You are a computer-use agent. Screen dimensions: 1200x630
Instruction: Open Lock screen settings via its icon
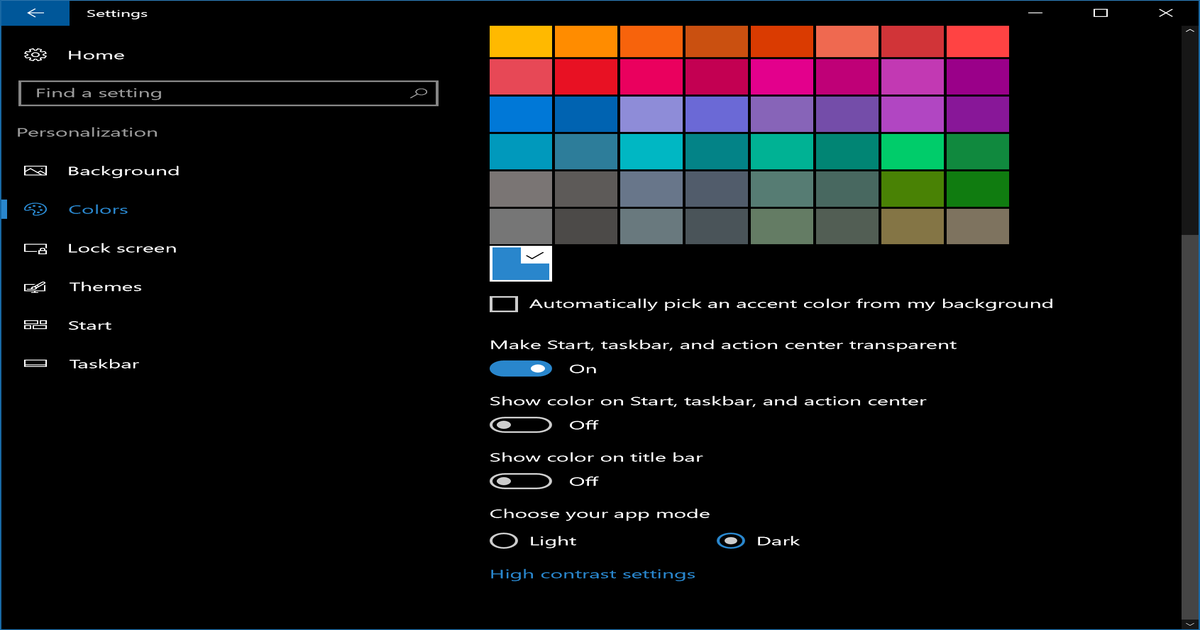coord(36,247)
